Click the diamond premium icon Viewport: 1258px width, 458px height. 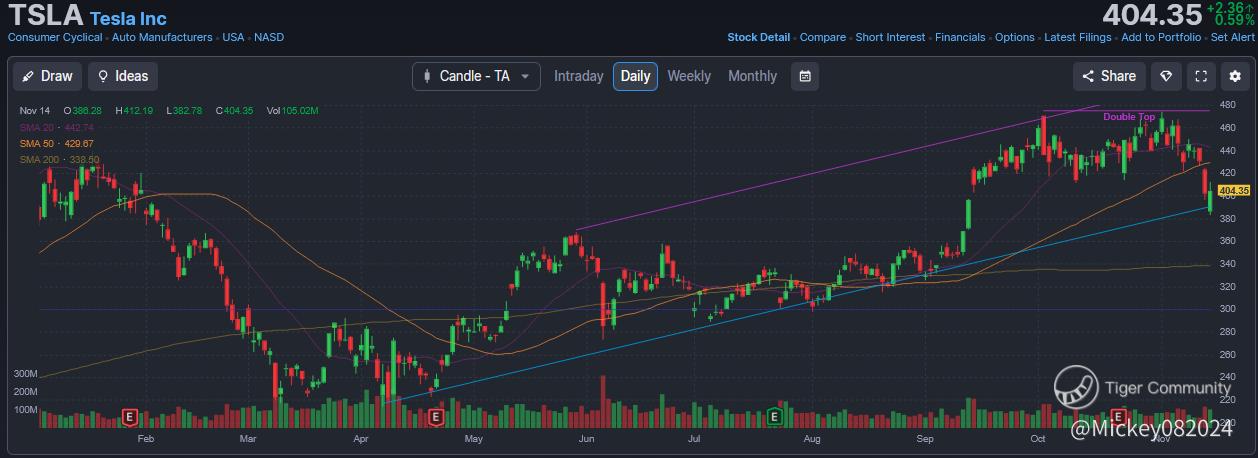pyautogui.click(x=1166, y=76)
